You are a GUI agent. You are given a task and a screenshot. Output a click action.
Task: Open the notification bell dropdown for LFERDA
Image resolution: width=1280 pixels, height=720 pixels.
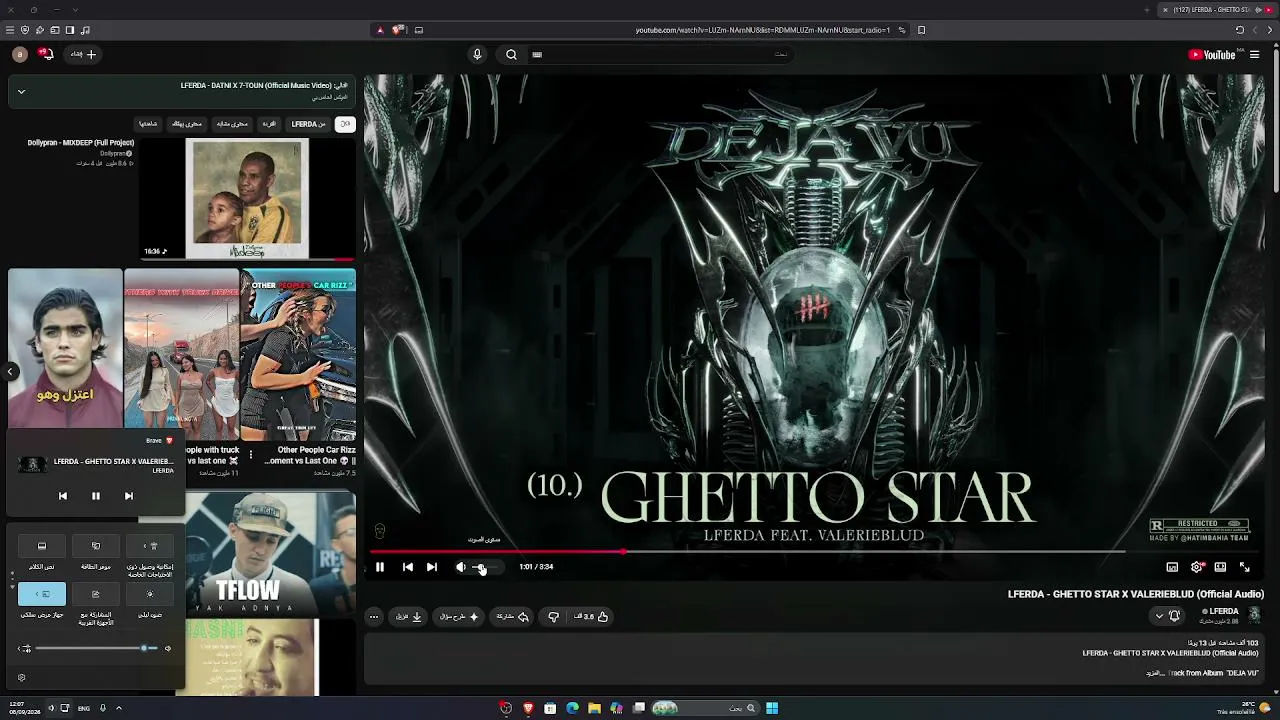click(x=1168, y=616)
